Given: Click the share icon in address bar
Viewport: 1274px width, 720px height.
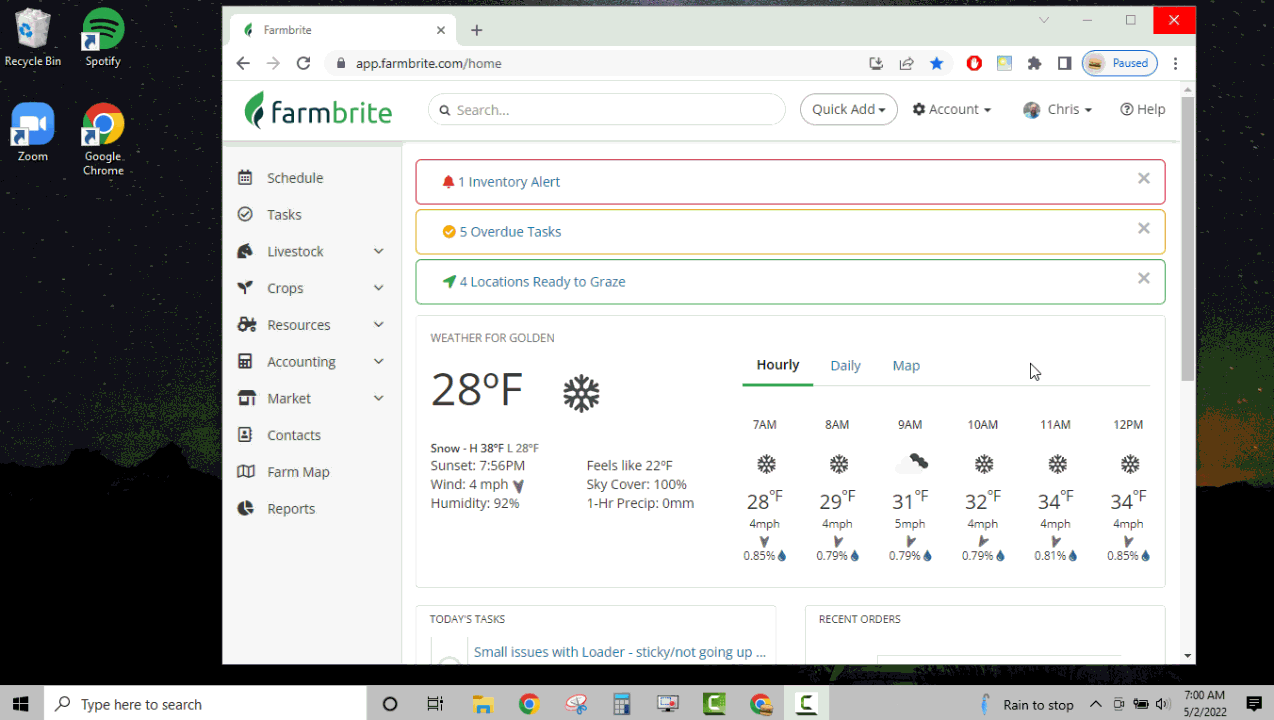Looking at the screenshot, I should point(906,63).
